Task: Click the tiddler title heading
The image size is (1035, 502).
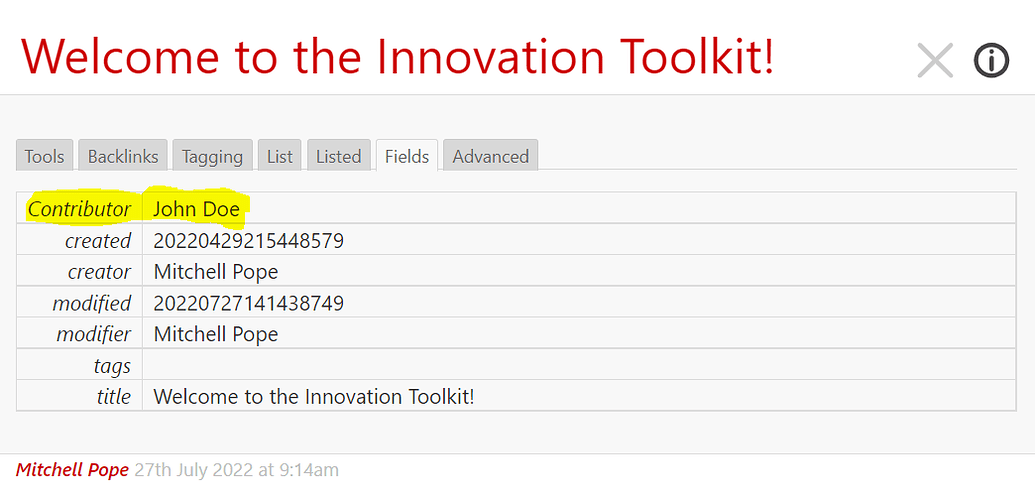Action: coord(397,56)
